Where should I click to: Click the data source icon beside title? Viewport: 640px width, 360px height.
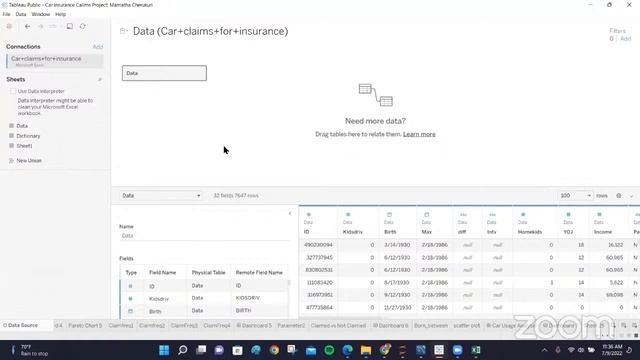123,31
